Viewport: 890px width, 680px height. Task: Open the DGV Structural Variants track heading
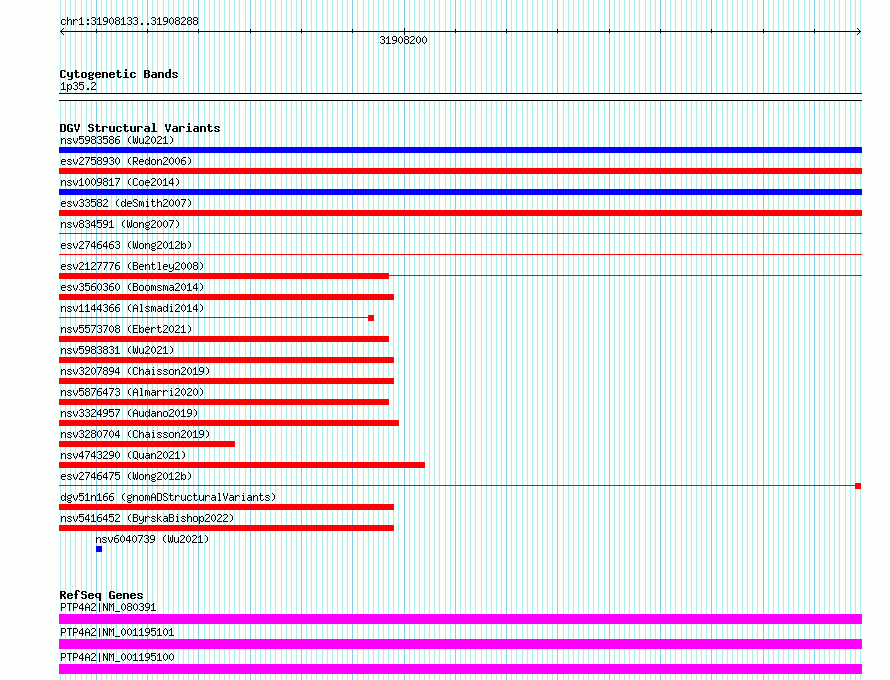coord(140,128)
